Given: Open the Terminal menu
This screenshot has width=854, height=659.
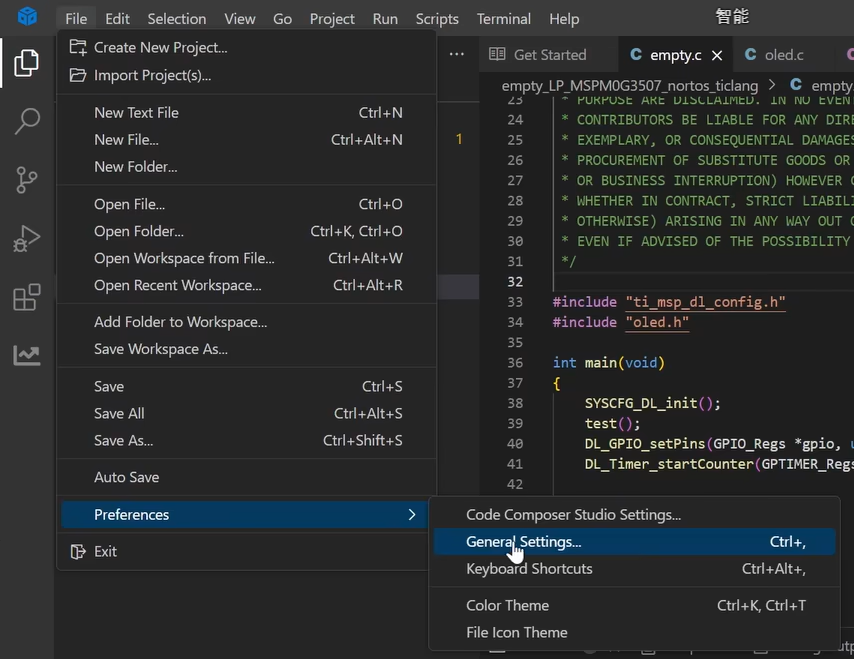Looking at the screenshot, I should [x=503, y=18].
